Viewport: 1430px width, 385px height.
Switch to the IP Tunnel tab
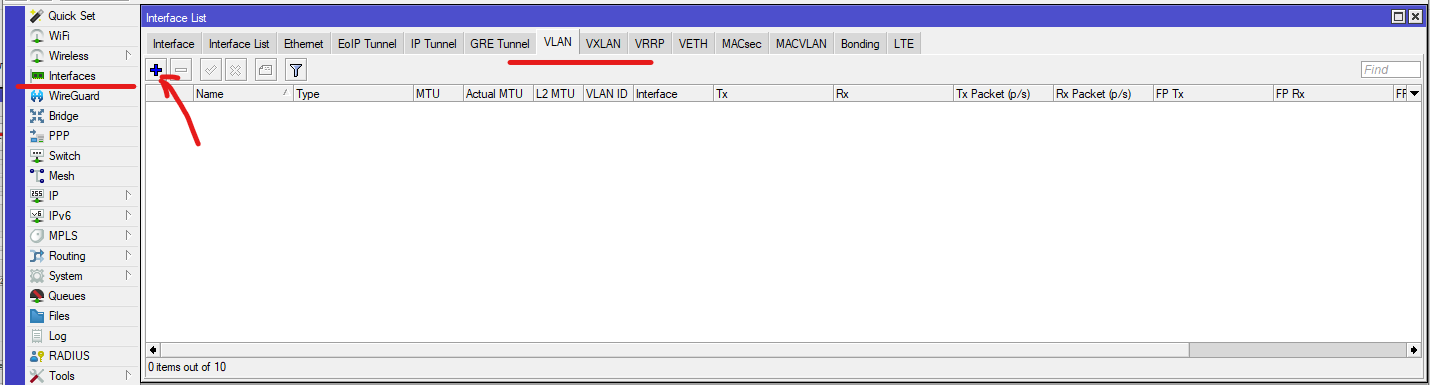pyautogui.click(x=434, y=44)
